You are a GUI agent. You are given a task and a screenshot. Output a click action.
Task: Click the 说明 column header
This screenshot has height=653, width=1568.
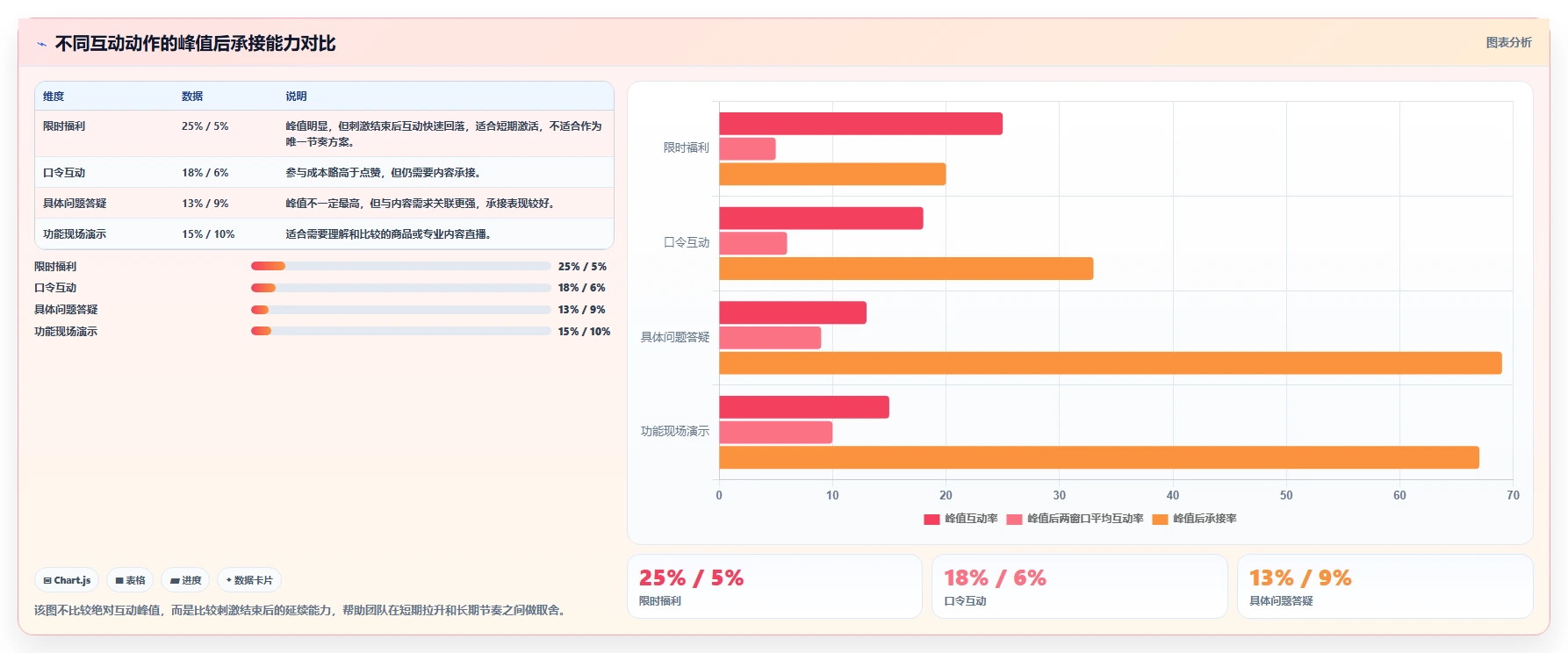[x=296, y=97]
